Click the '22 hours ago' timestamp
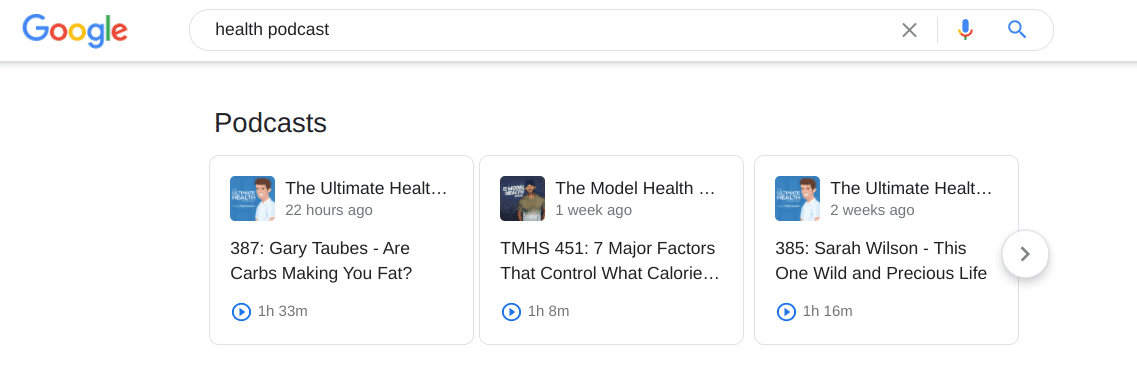This screenshot has width=1137, height=369. (329, 210)
